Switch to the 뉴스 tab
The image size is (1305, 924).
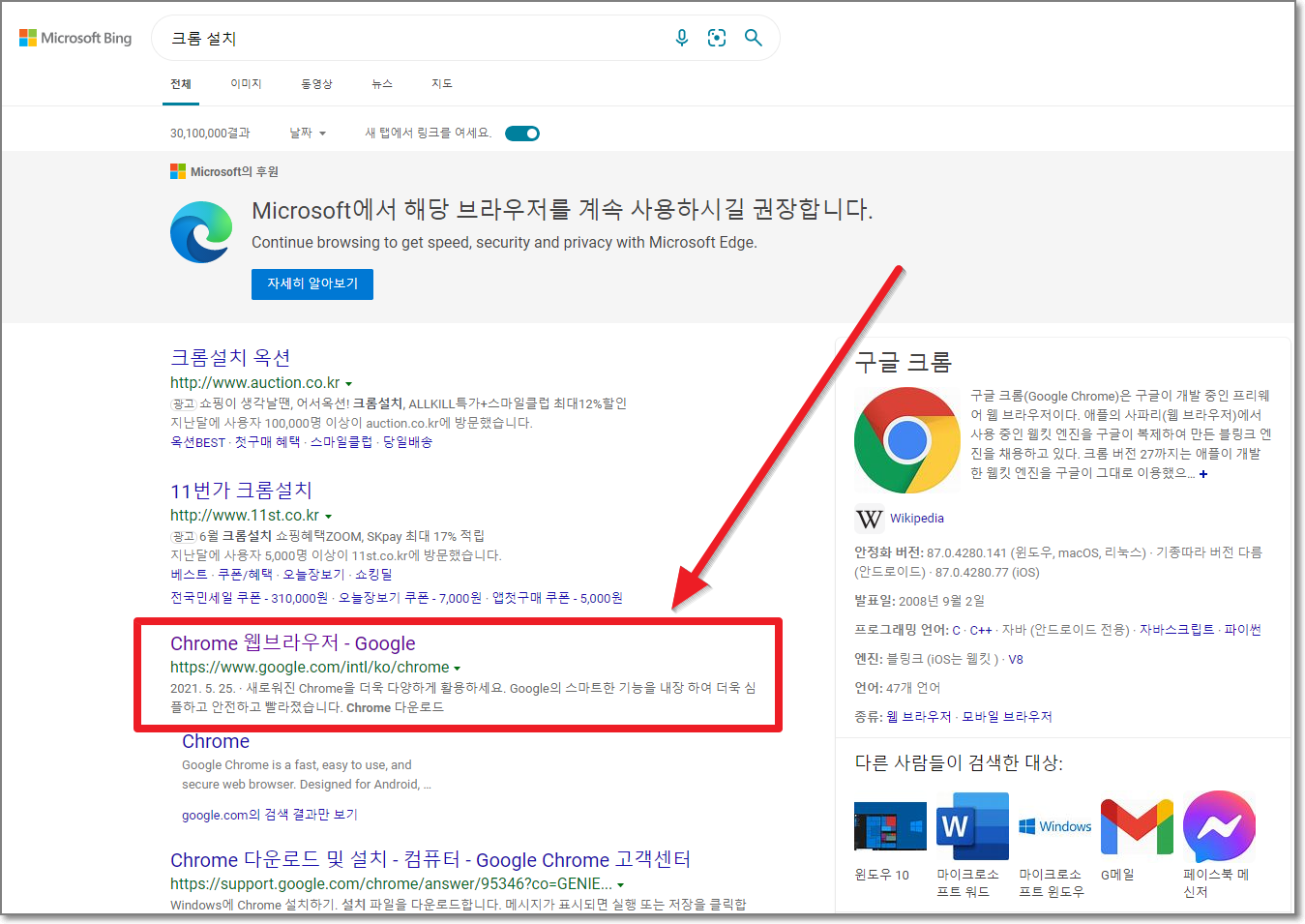pos(382,84)
